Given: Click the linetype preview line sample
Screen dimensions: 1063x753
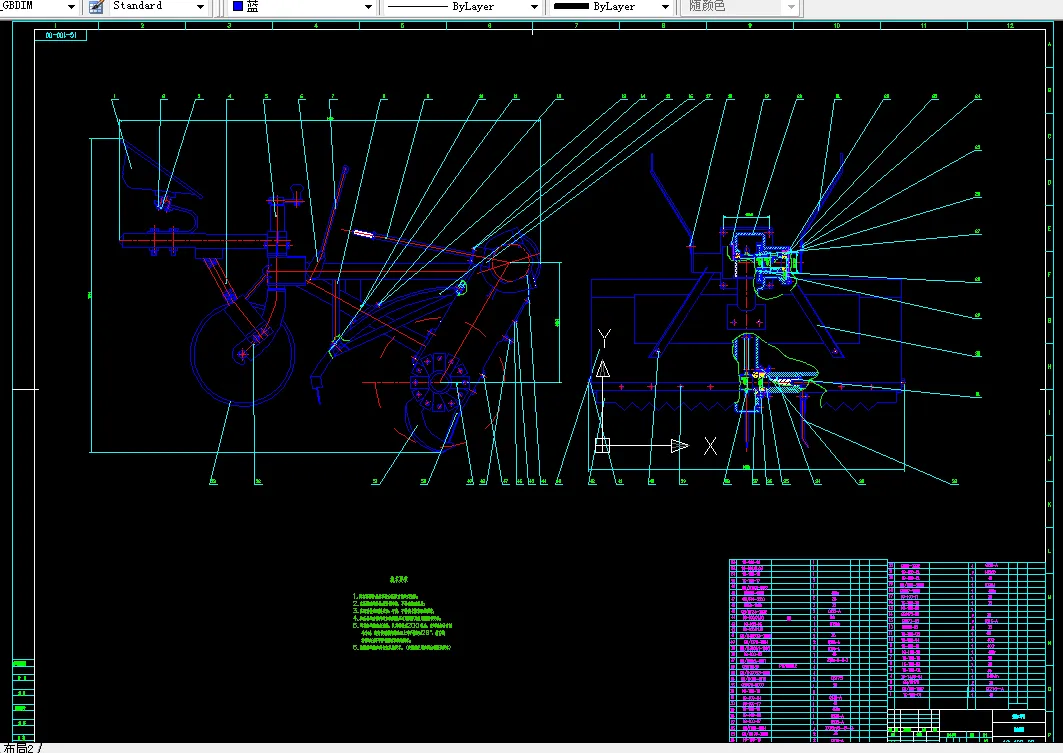Looking at the screenshot, I should [x=417, y=7].
